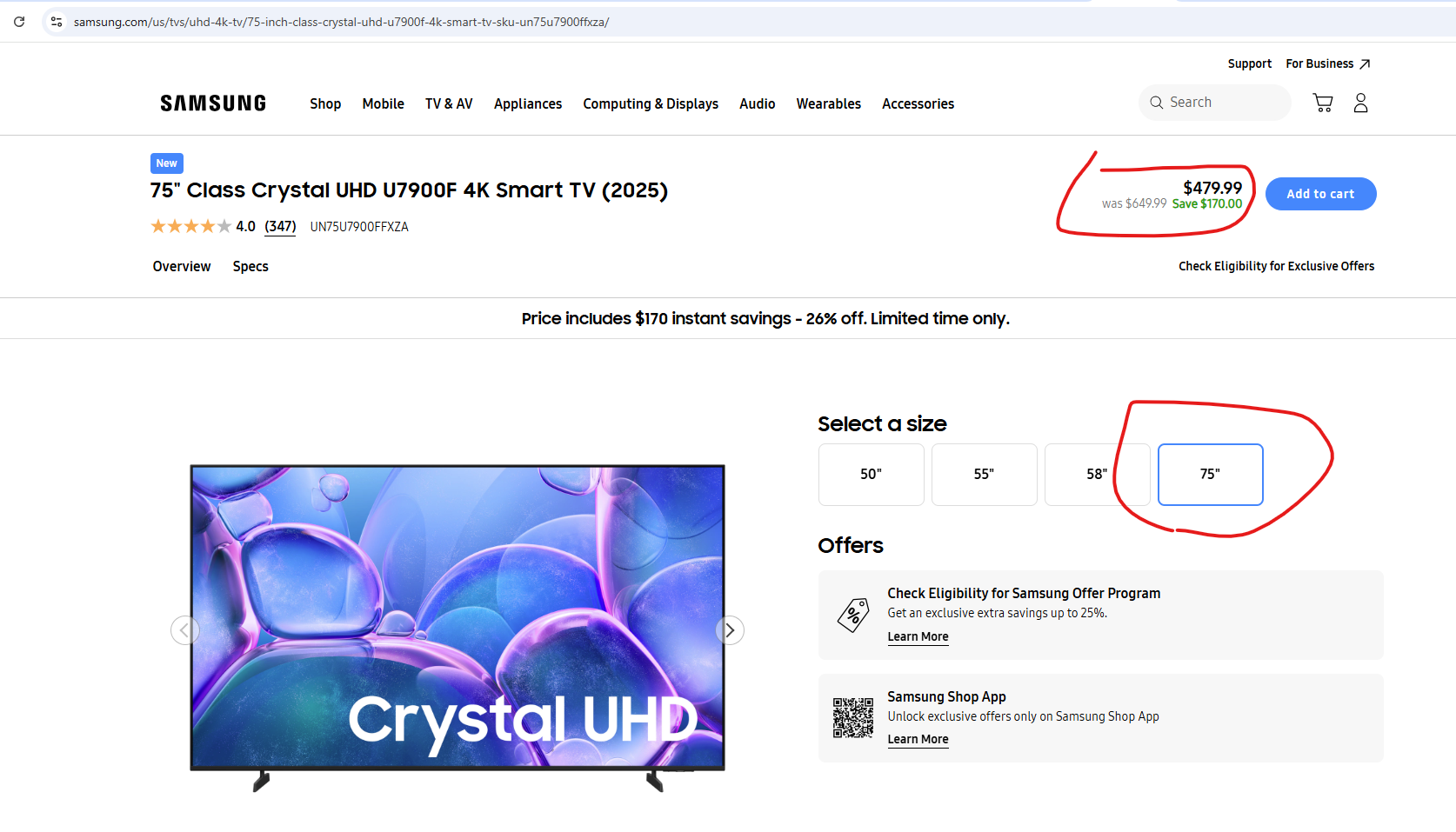1456x832 pixels.
Task: Click the "was $649.99" original price
Action: coord(1134,204)
